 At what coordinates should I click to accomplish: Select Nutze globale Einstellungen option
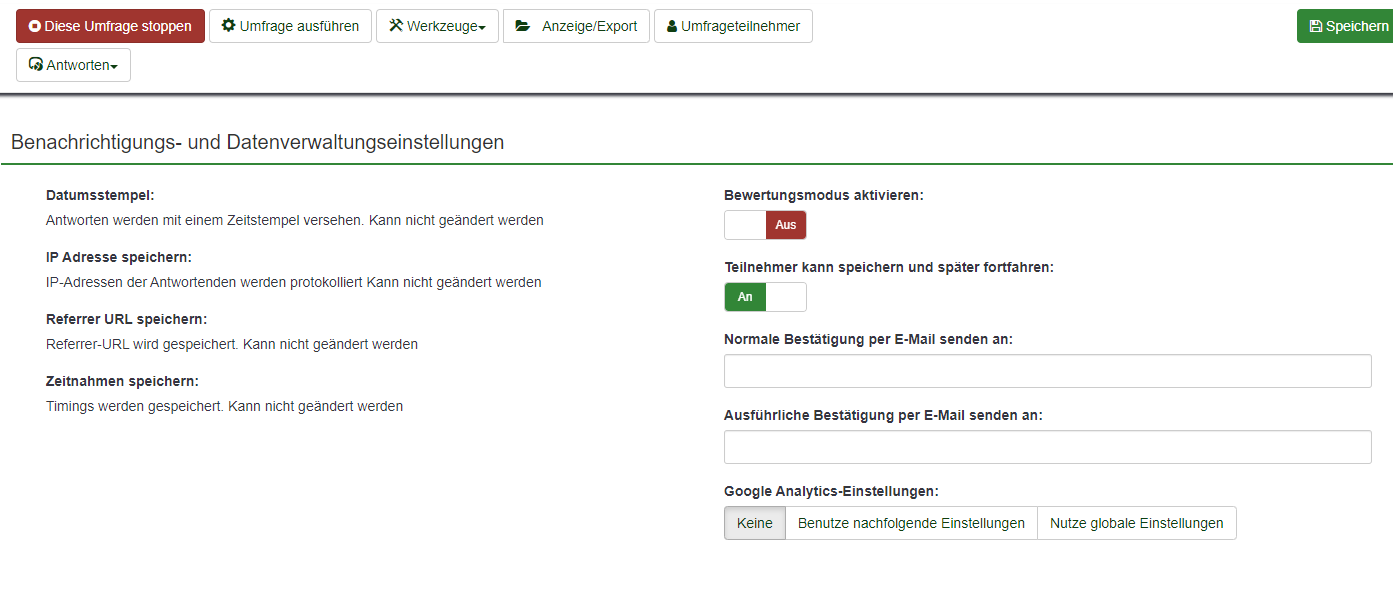click(1136, 523)
